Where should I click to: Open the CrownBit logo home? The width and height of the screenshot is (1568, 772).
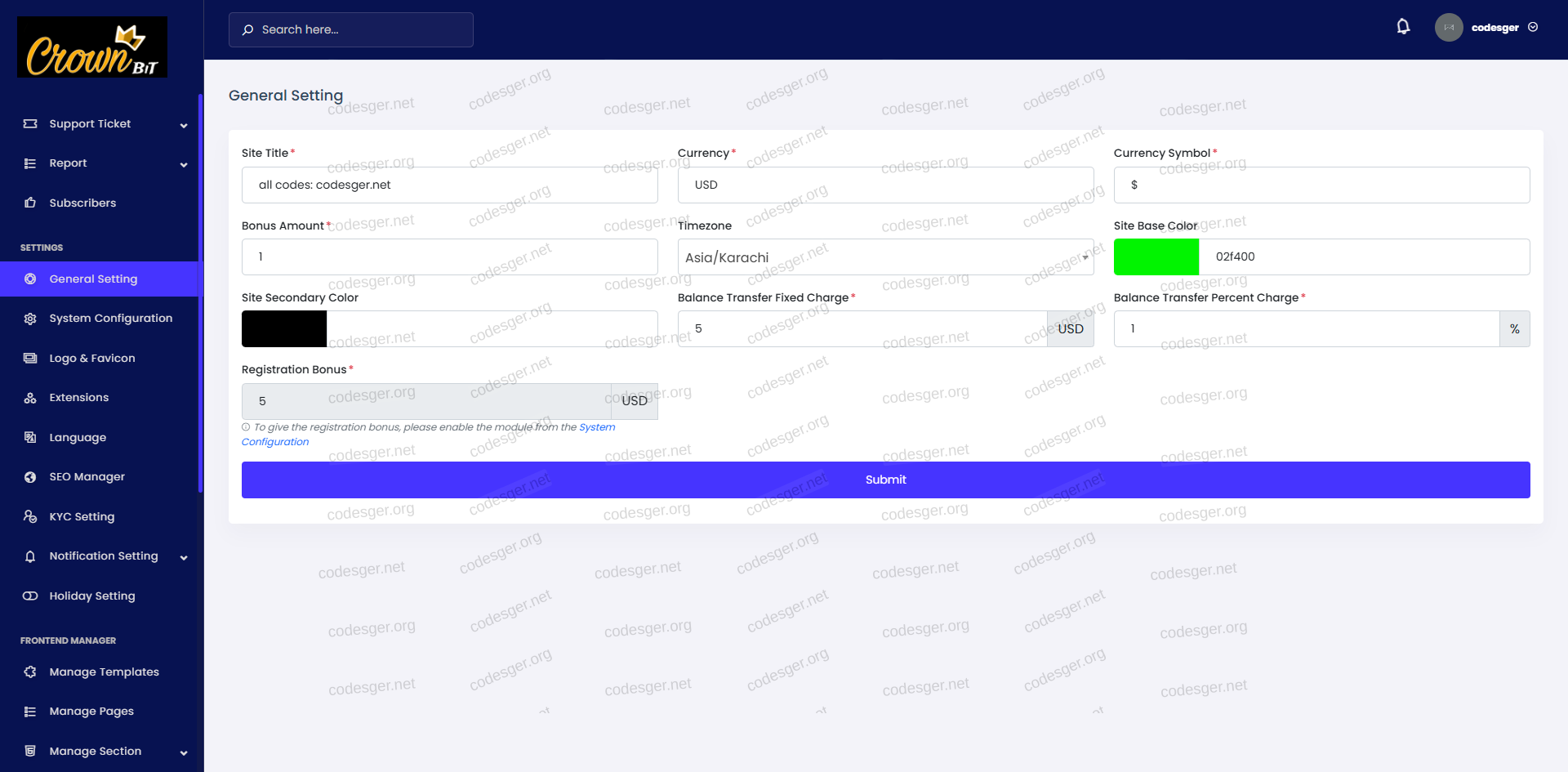tap(92, 47)
